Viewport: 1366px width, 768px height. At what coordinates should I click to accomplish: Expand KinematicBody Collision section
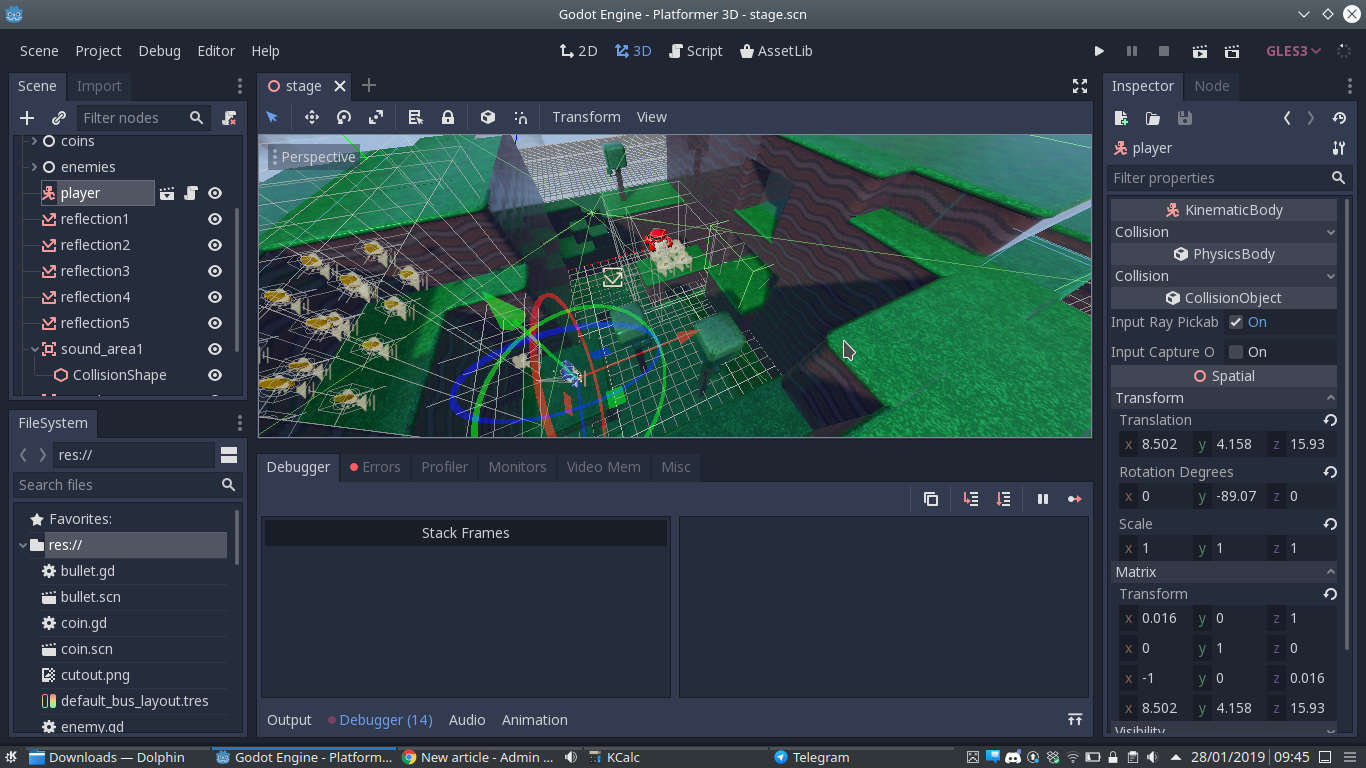tap(1224, 232)
